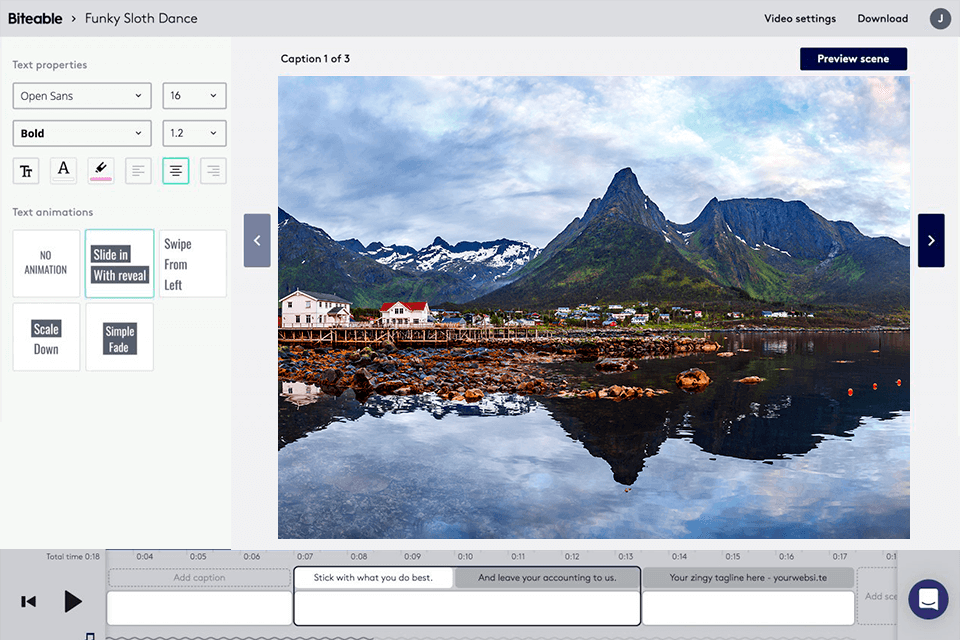
Task: Open Video settings from the top bar
Action: [x=800, y=18]
